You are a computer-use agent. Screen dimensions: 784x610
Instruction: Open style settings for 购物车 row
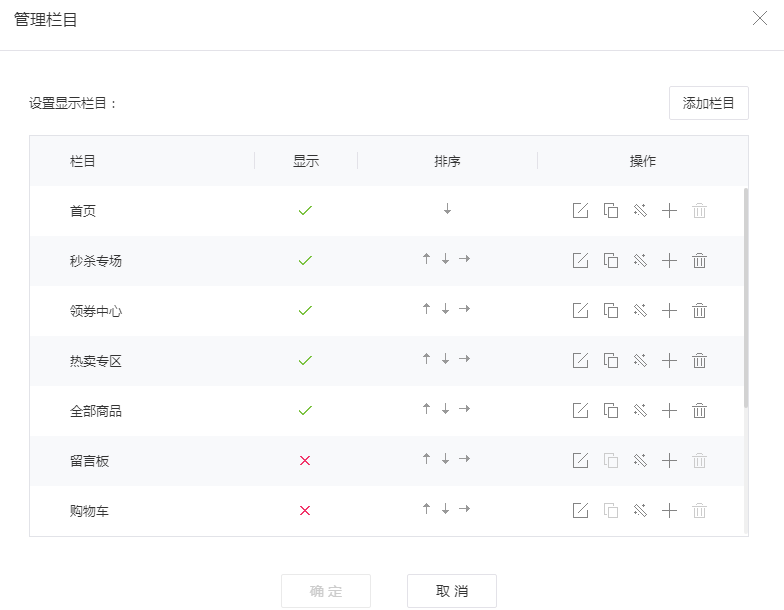click(640, 510)
